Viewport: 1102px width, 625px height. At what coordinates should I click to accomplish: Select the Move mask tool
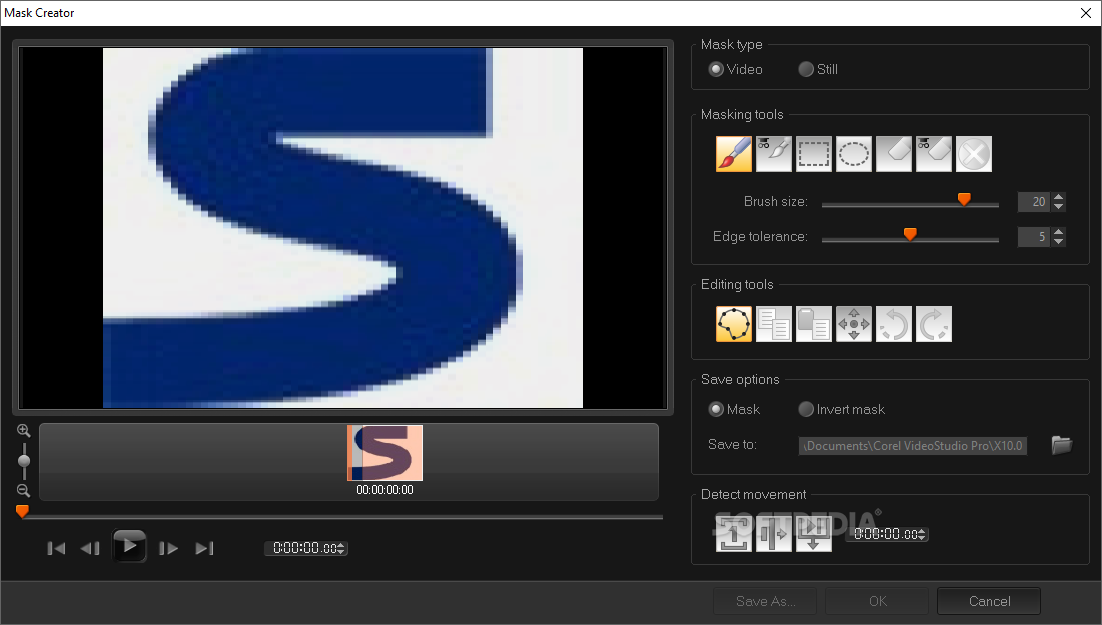[x=854, y=324]
